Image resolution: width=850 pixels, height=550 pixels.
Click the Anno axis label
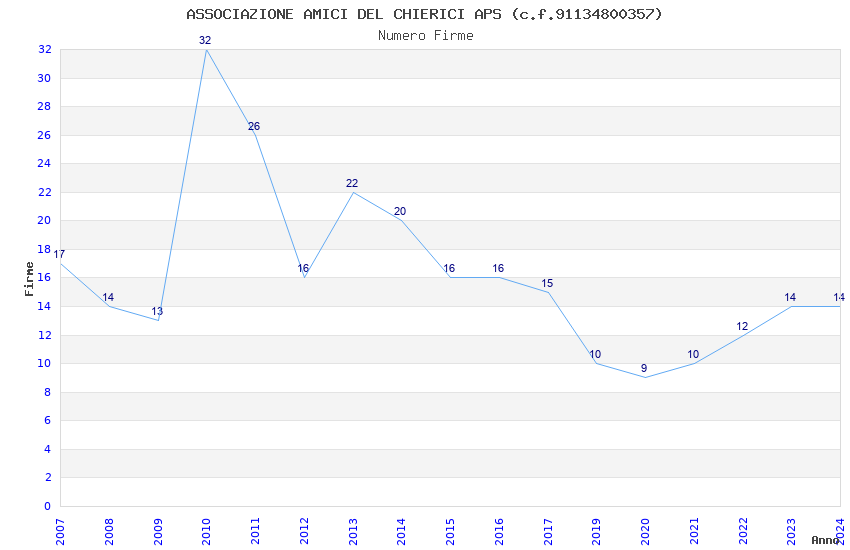[825, 540]
